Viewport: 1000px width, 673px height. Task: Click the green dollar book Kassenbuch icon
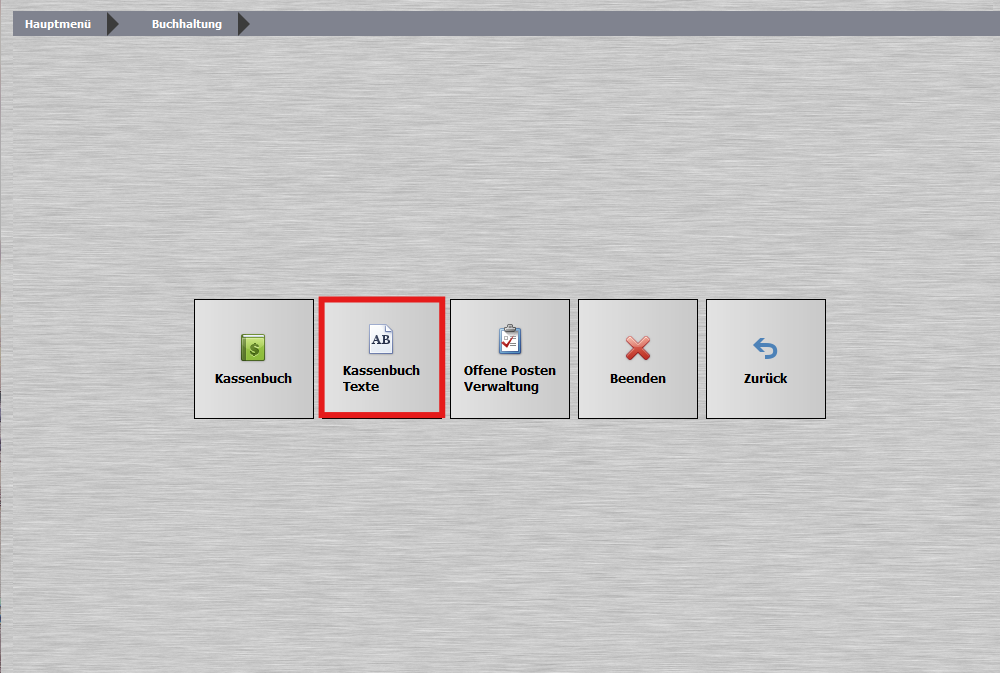253,347
